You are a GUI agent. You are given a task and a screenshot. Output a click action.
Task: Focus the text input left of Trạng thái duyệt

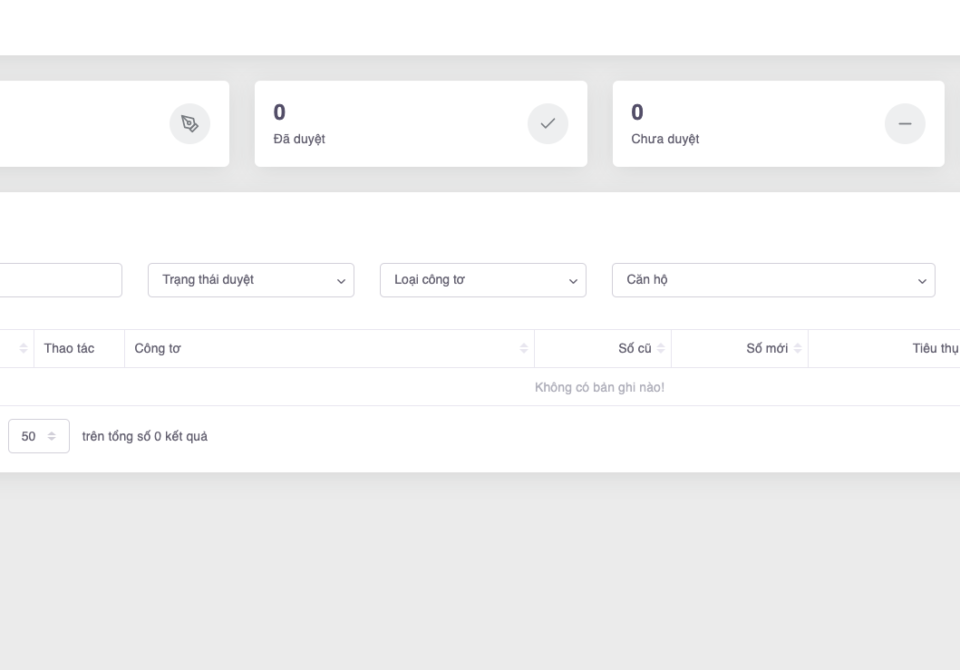point(60,280)
